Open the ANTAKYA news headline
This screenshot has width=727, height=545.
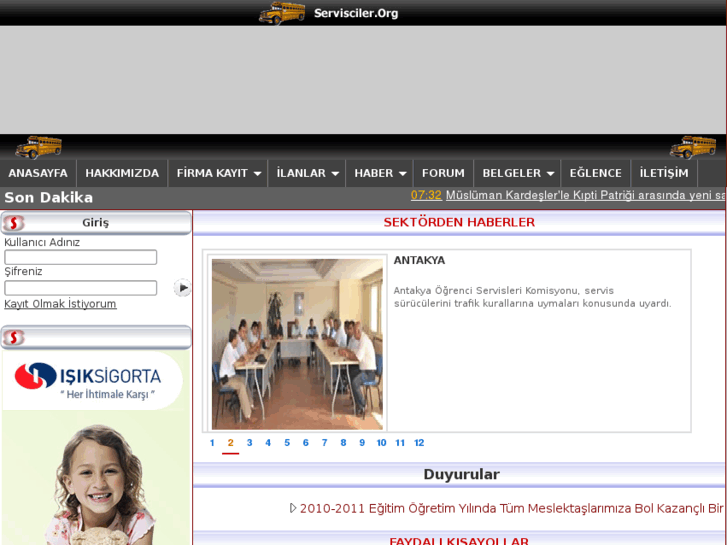419,260
